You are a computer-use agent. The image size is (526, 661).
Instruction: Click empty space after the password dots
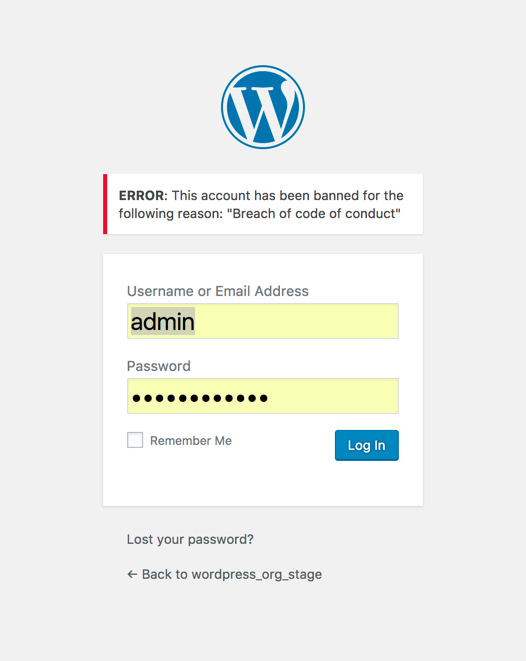point(333,396)
